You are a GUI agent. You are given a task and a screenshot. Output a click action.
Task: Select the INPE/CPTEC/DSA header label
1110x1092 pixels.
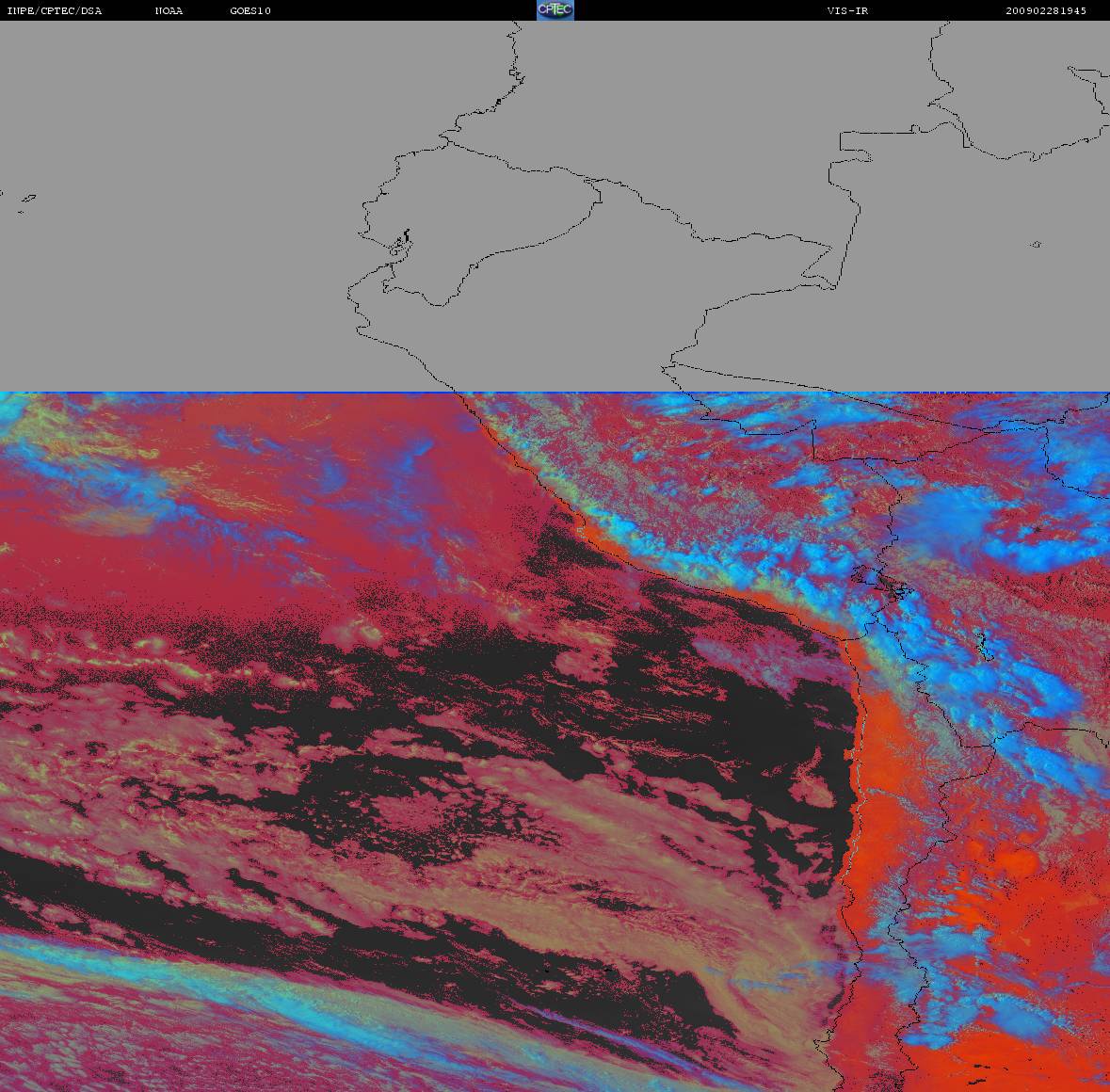(55, 10)
